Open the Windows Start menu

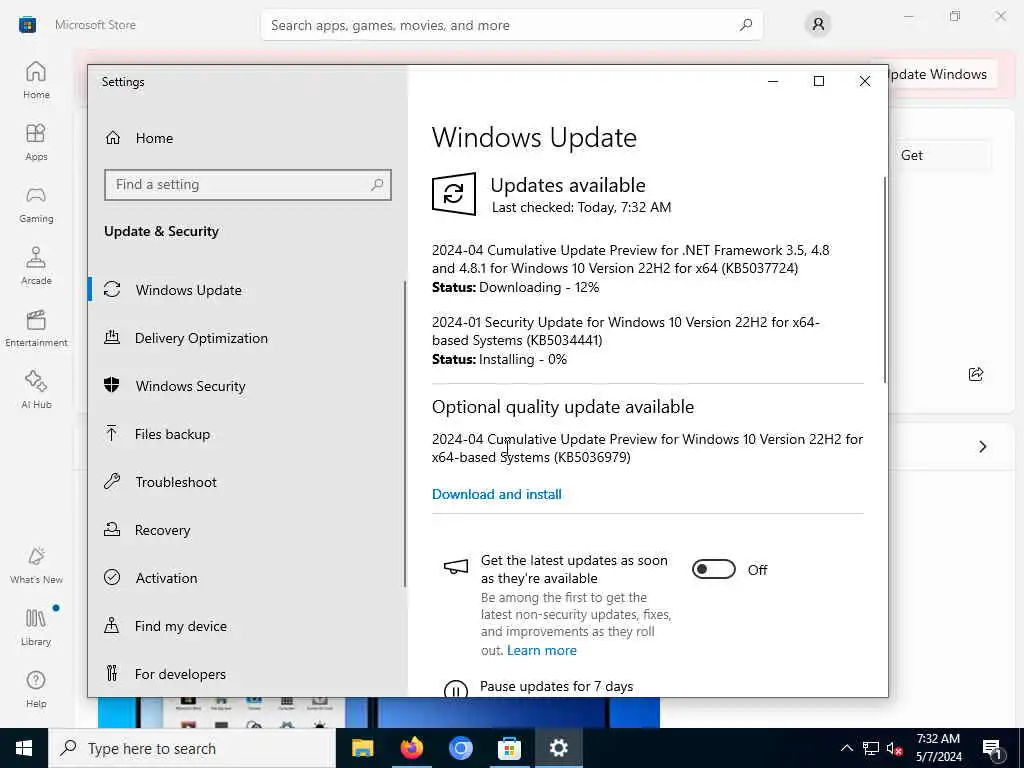tap(24, 748)
